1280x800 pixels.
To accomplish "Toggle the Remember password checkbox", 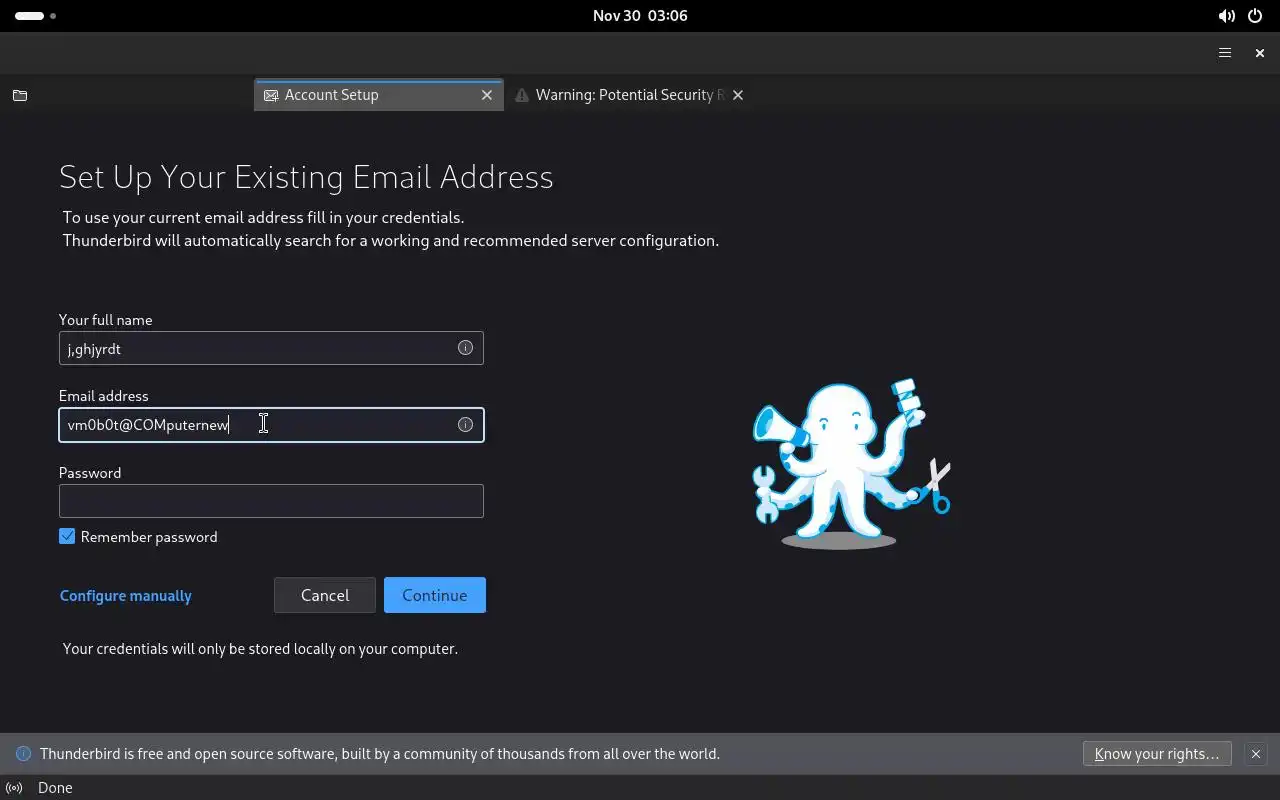I will pyautogui.click(x=67, y=537).
